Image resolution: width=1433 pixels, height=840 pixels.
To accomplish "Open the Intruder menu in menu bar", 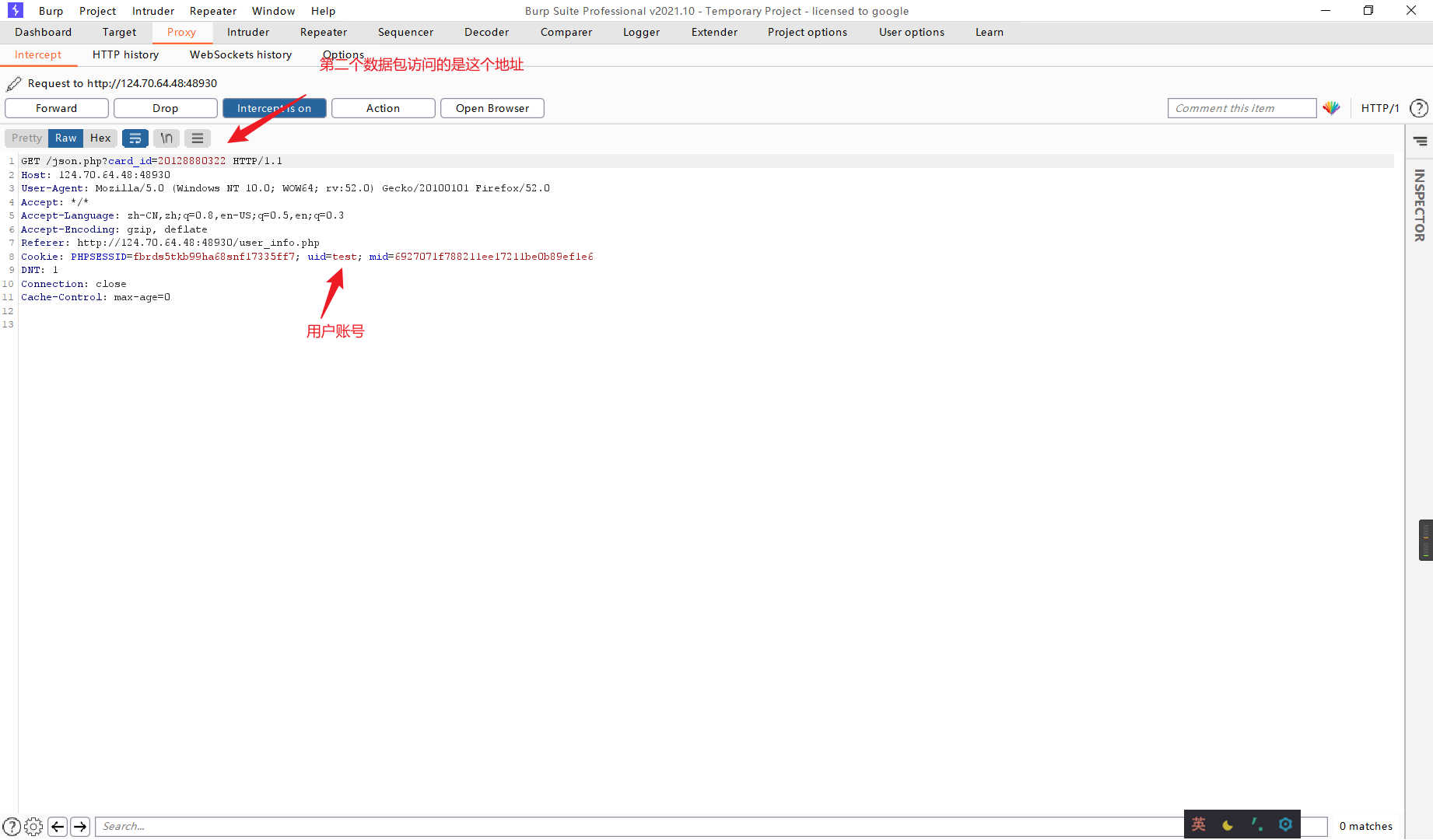I will tap(153, 11).
